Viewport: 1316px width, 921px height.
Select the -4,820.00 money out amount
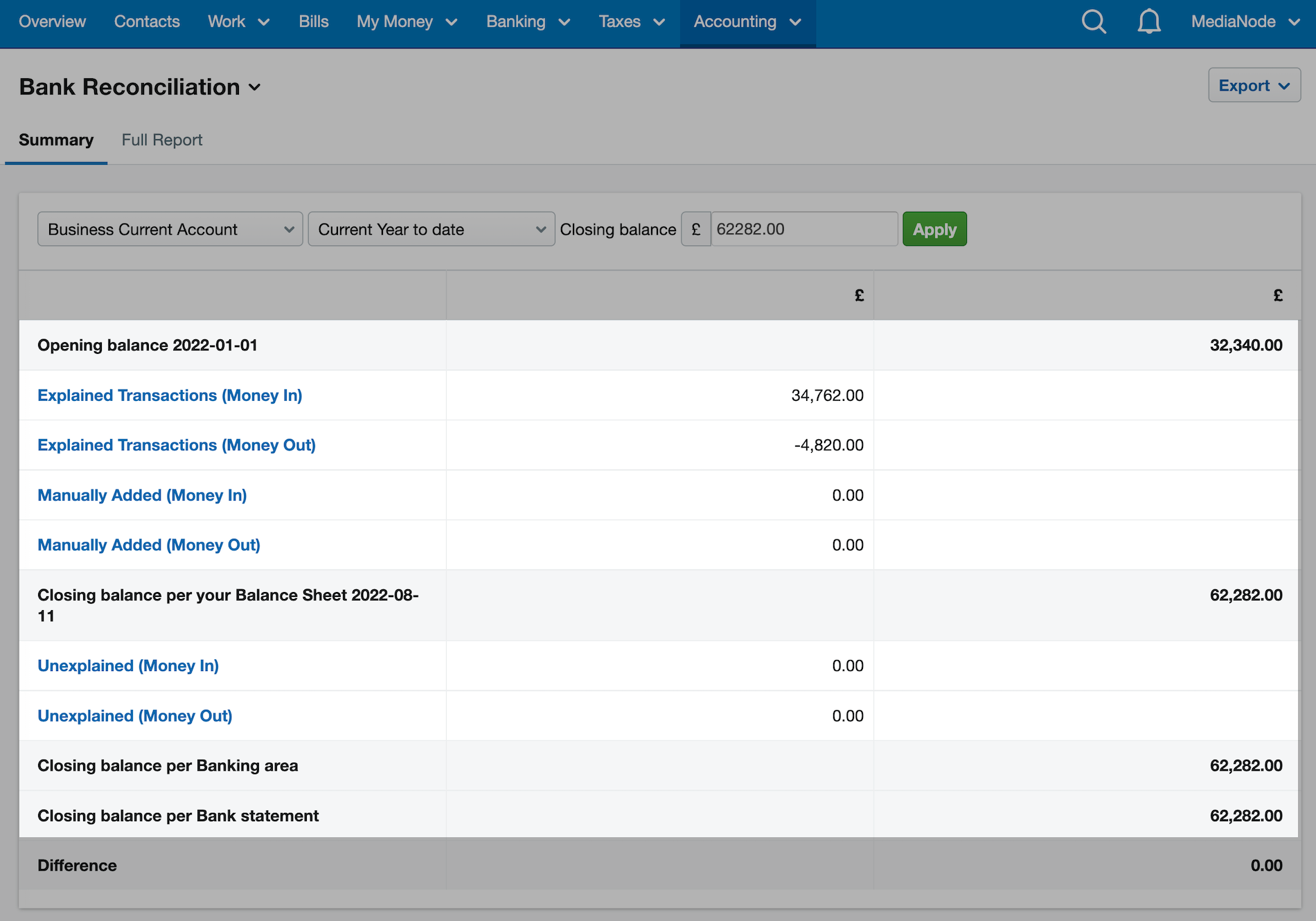pyautogui.click(x=829, y=445)
